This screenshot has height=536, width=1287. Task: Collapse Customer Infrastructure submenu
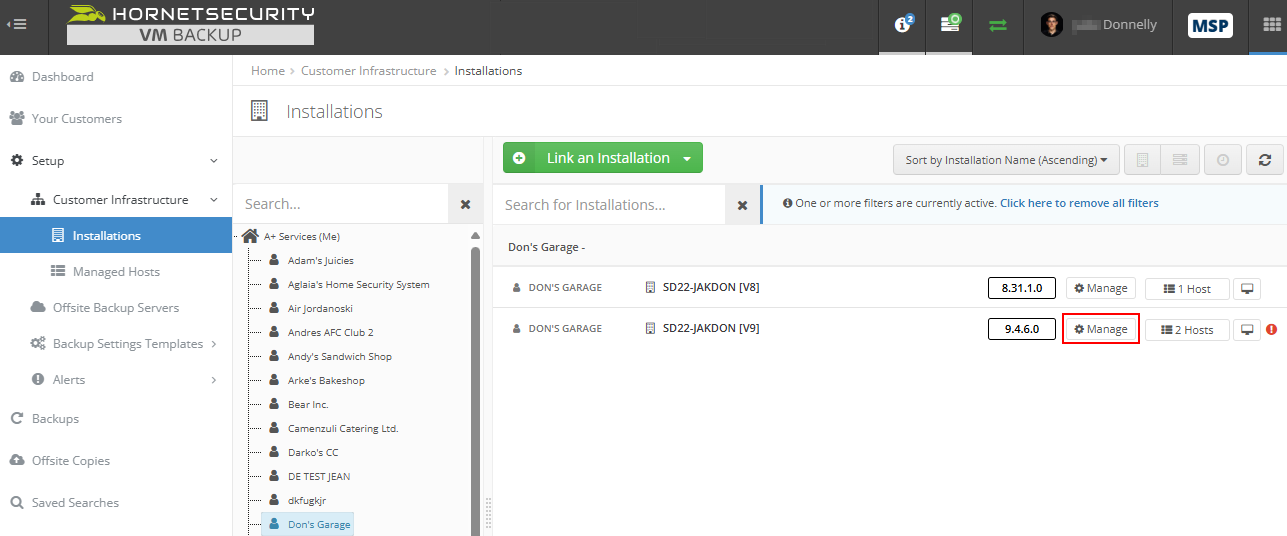213,200
